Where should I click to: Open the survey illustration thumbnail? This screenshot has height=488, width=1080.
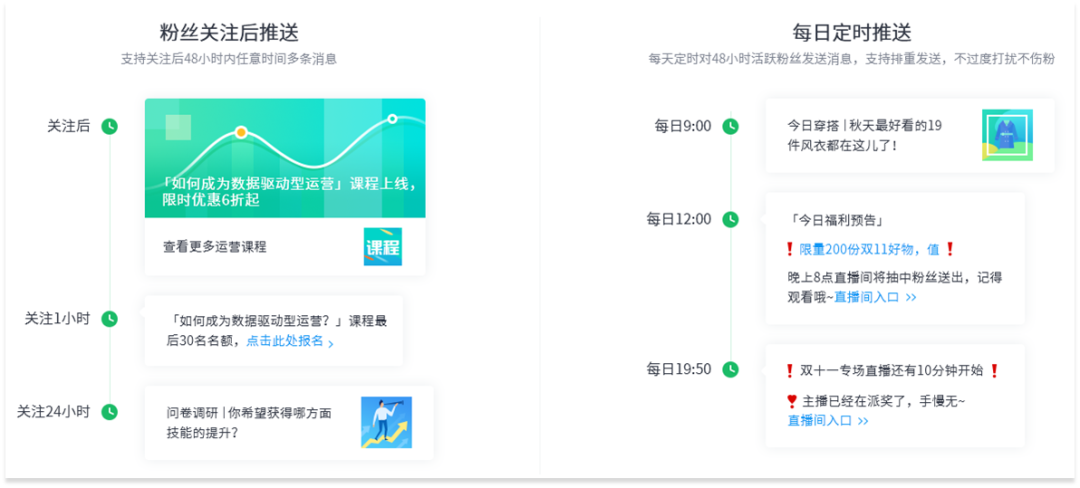click(386, 422)
